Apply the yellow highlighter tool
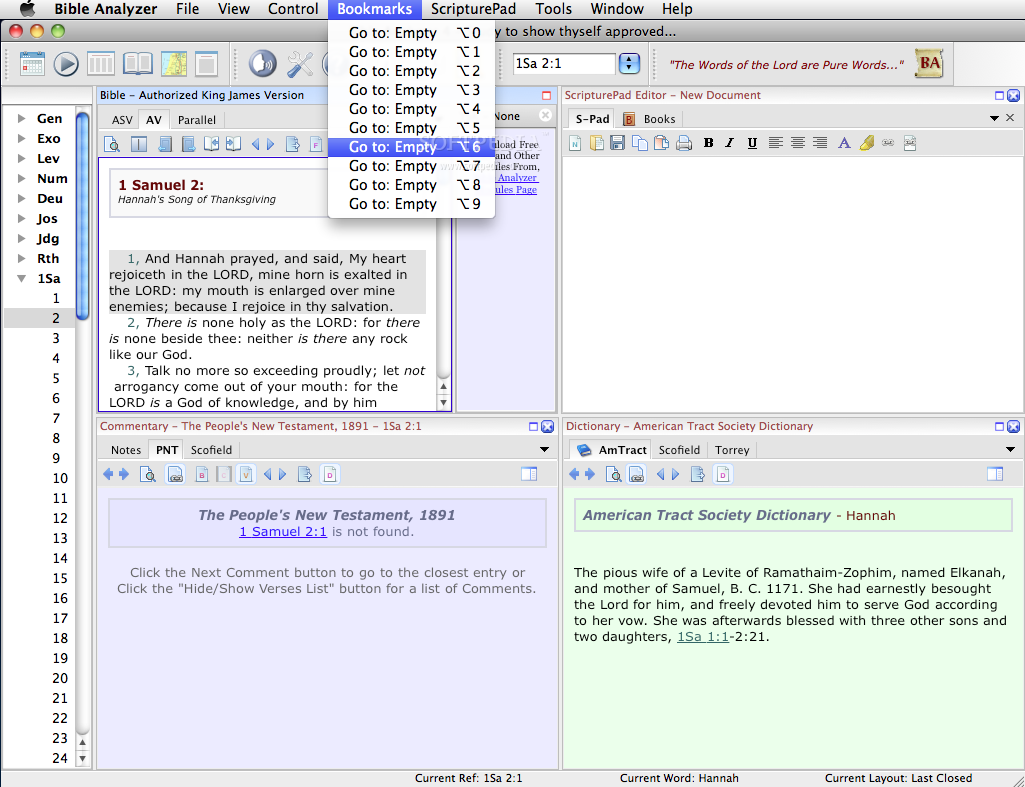This screenshot has width=1025, height=787. coord(867,143)
